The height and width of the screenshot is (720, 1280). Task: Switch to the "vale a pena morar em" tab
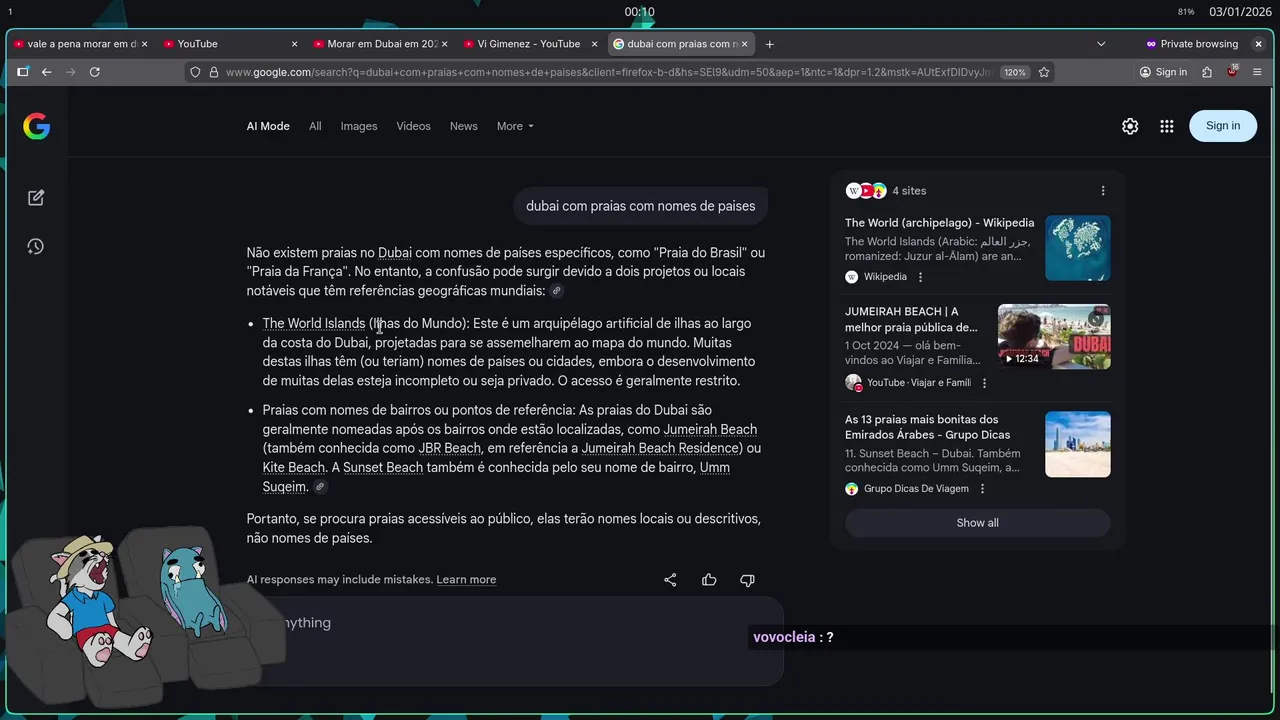coord(81,44)
